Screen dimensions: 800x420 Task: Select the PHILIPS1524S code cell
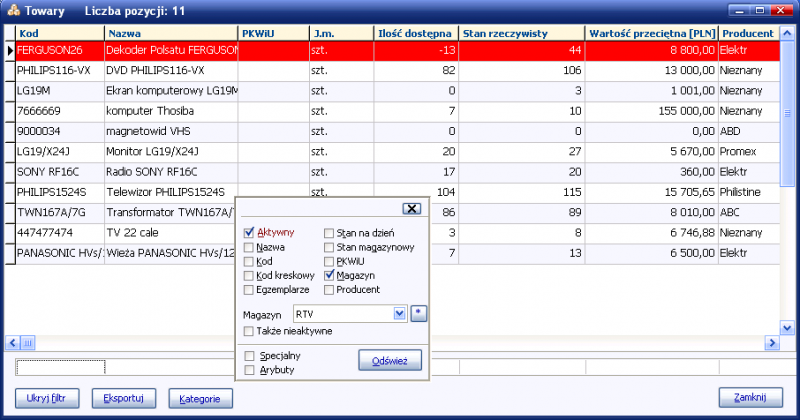tap(60, 192)
